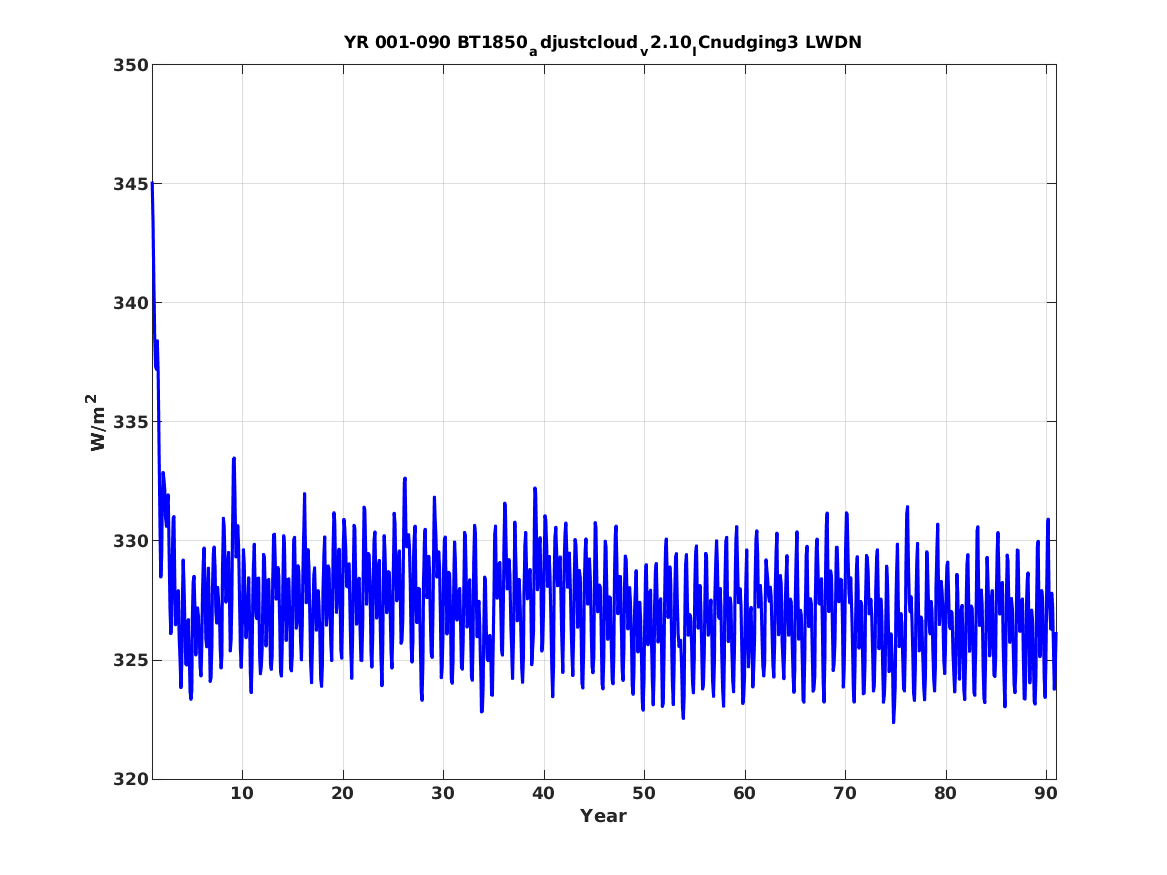Click x-axis tick label 60
This screenshot has height=875, width=1167.
[x=744, y=794]
